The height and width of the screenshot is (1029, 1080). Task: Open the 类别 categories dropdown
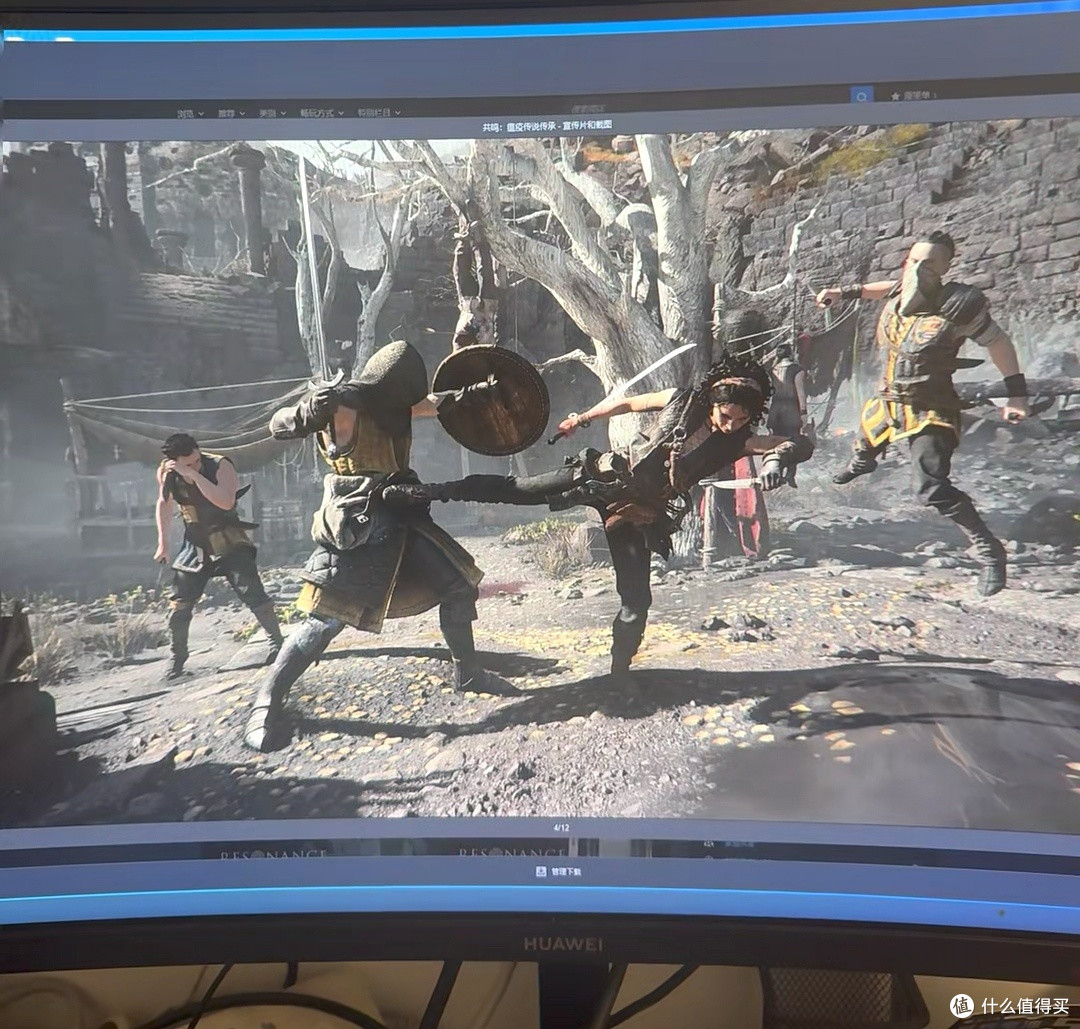click(x=272, y=113)
